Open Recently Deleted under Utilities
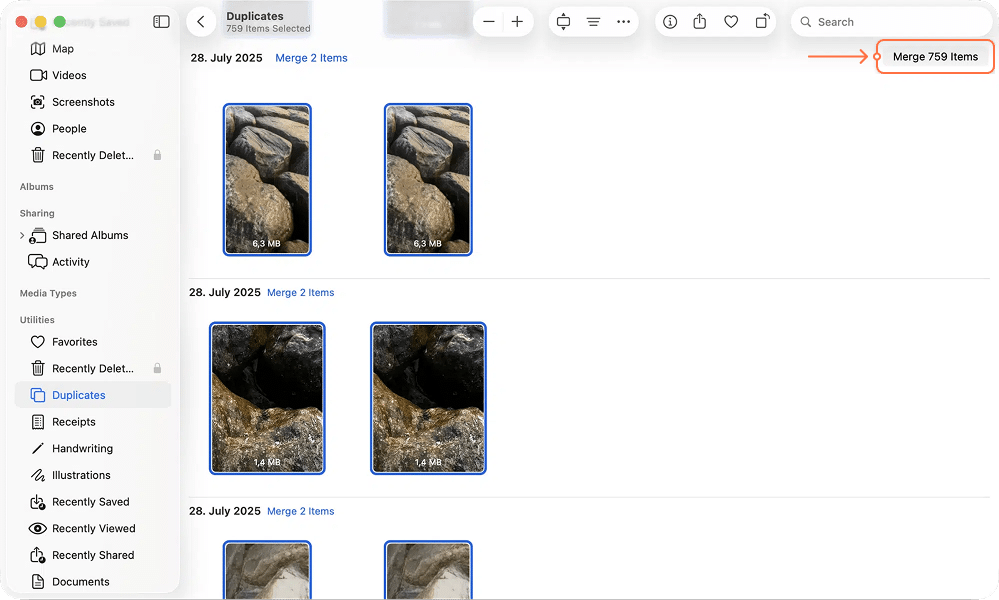Viewport: 999px width, 600px height. 92,369
